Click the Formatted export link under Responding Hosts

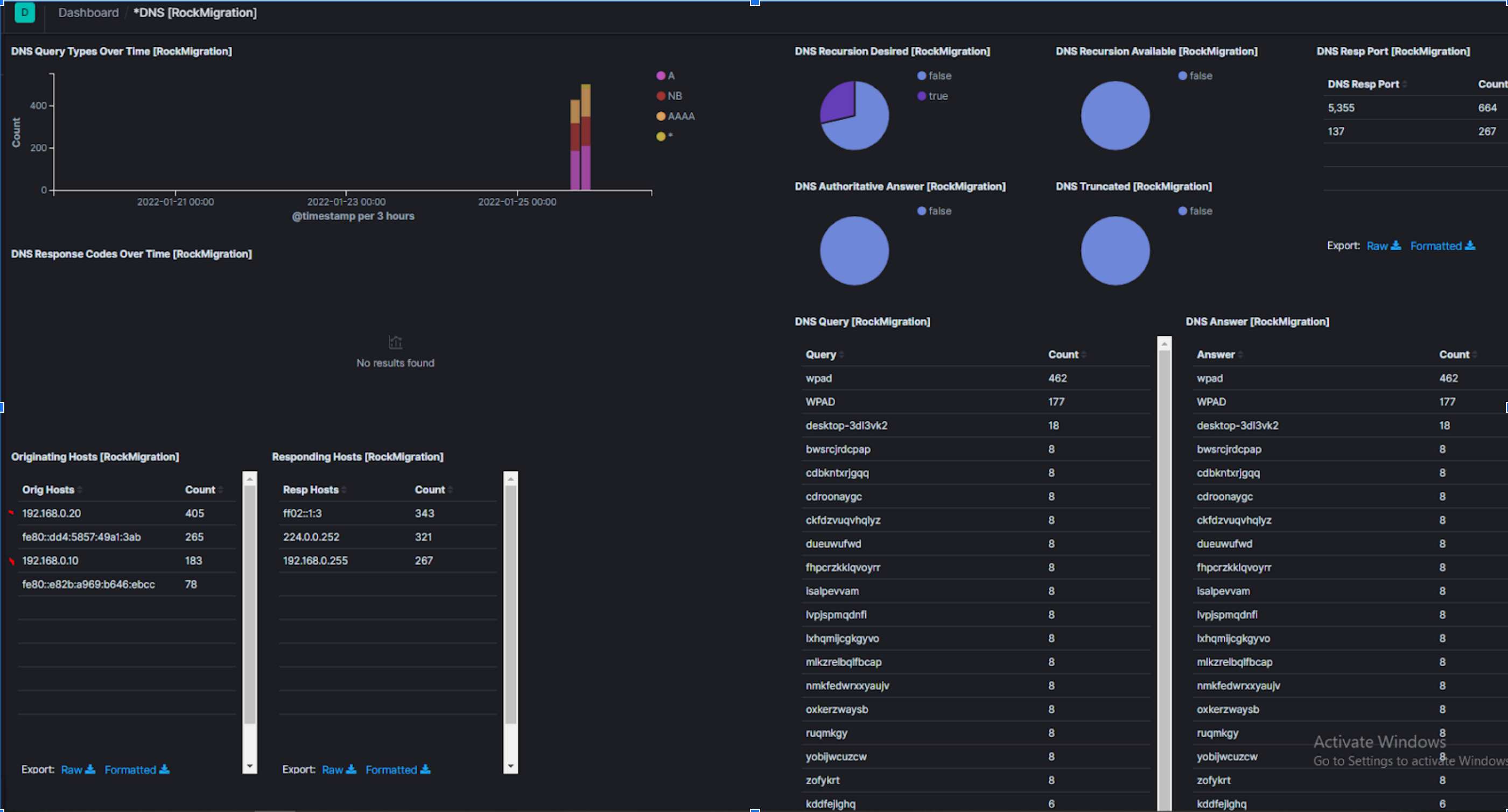tap(391, 769)
